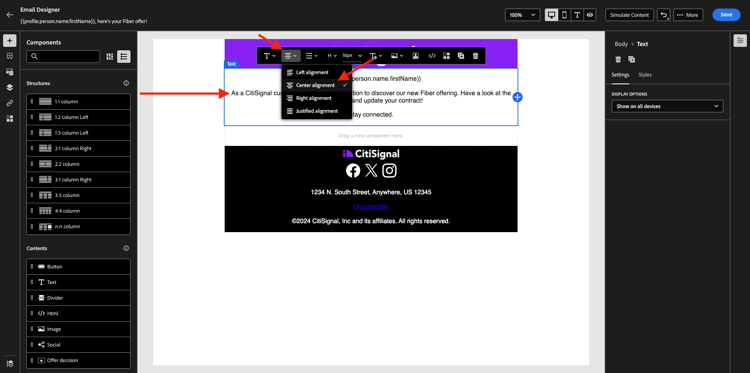750x373 pixels.
Task: Click the Unsubscribe link in footer
Action: pyautogui.click(x=371, y=207)
